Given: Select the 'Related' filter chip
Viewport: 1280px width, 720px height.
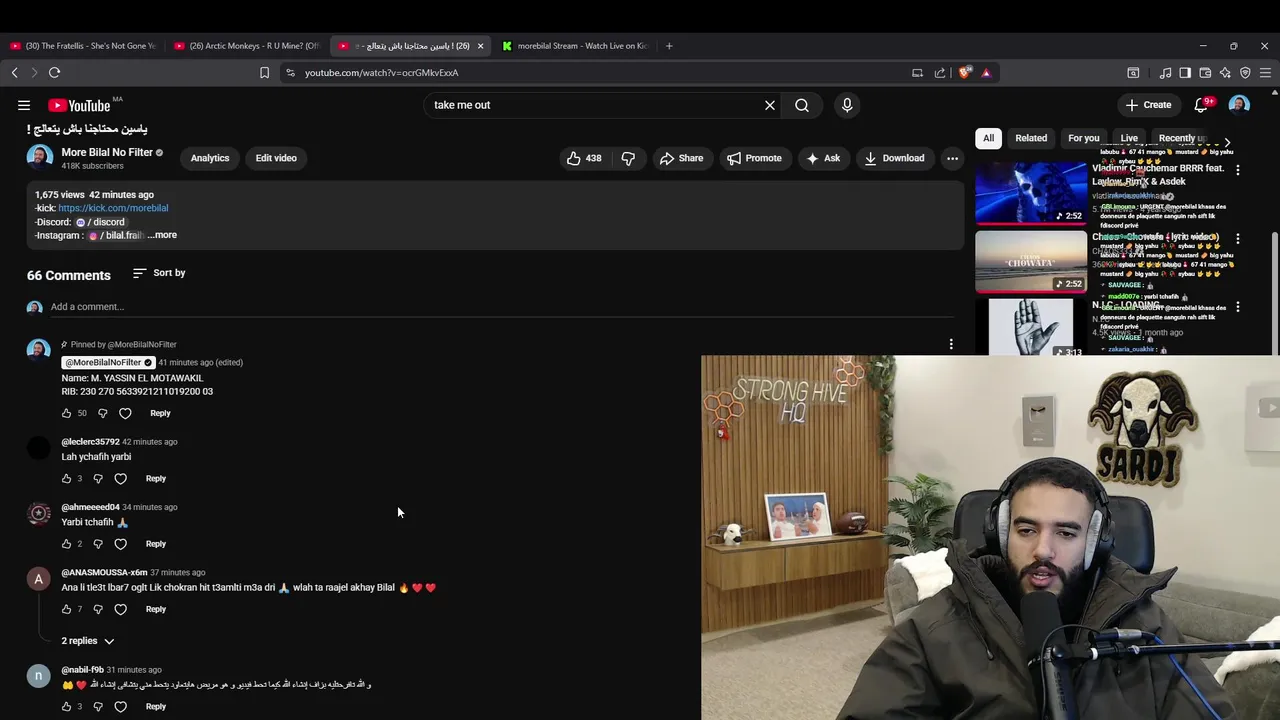Looking at the screenshot, I should 1031,138.
